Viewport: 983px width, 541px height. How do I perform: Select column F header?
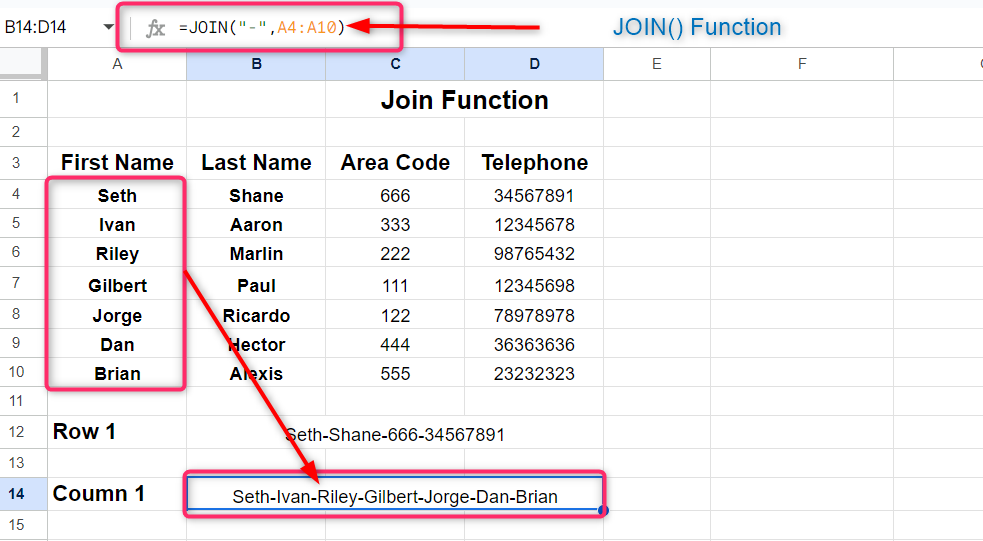point(802,64)
